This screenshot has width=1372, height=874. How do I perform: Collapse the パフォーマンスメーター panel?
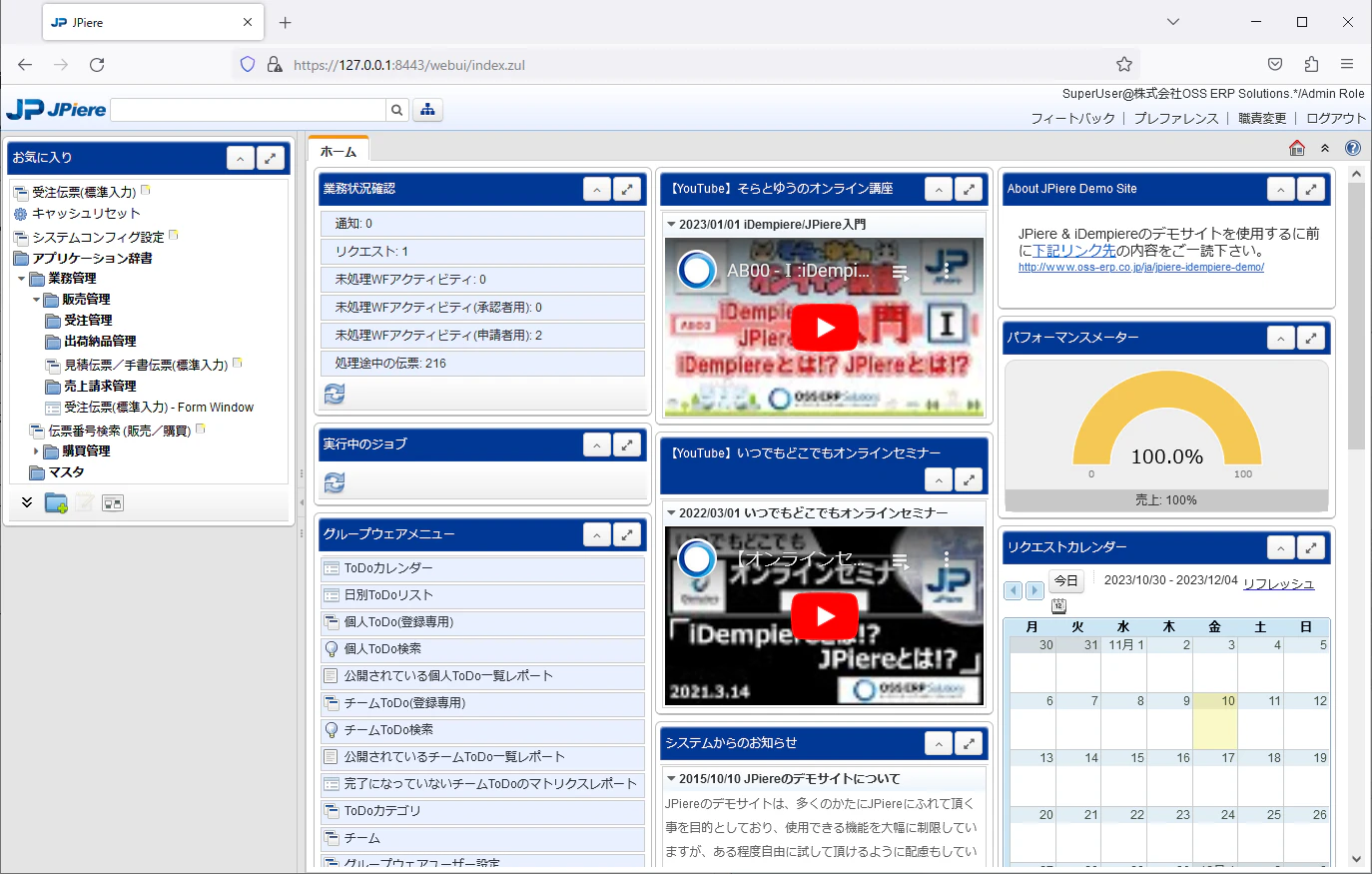point(1281,339)
